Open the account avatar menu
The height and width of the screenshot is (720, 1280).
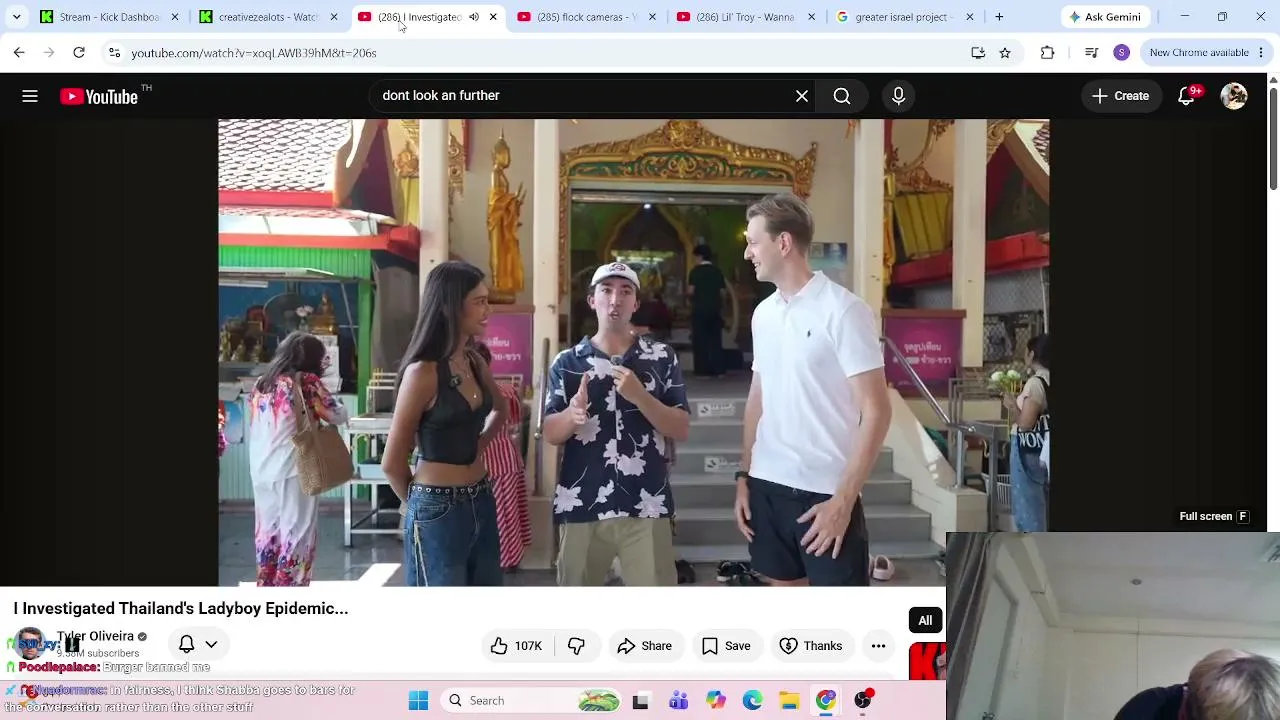(1234, 96)
